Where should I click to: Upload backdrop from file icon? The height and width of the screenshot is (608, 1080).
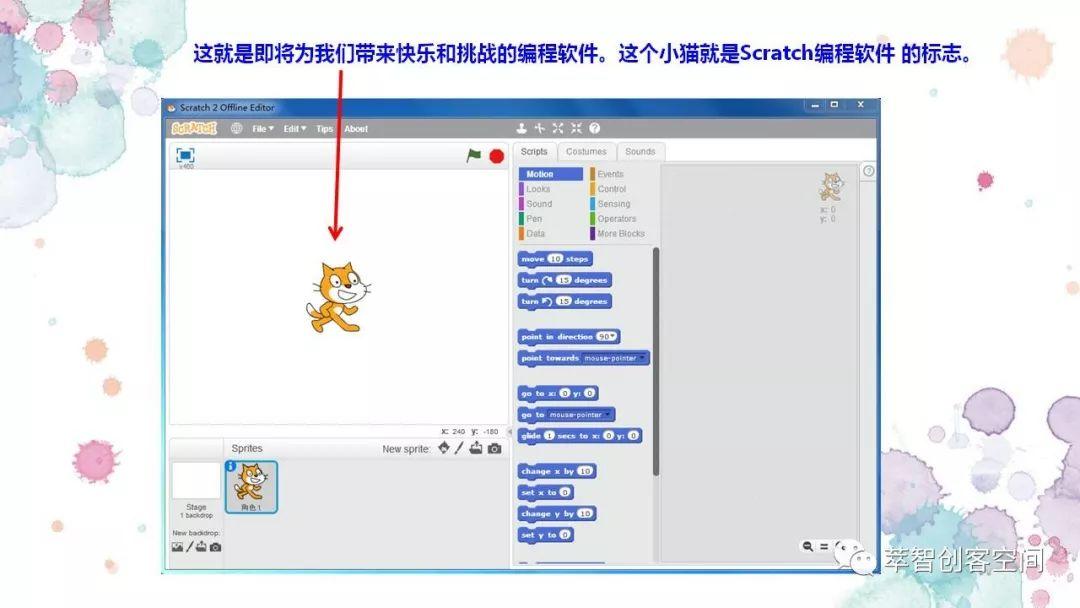(201, 547)
